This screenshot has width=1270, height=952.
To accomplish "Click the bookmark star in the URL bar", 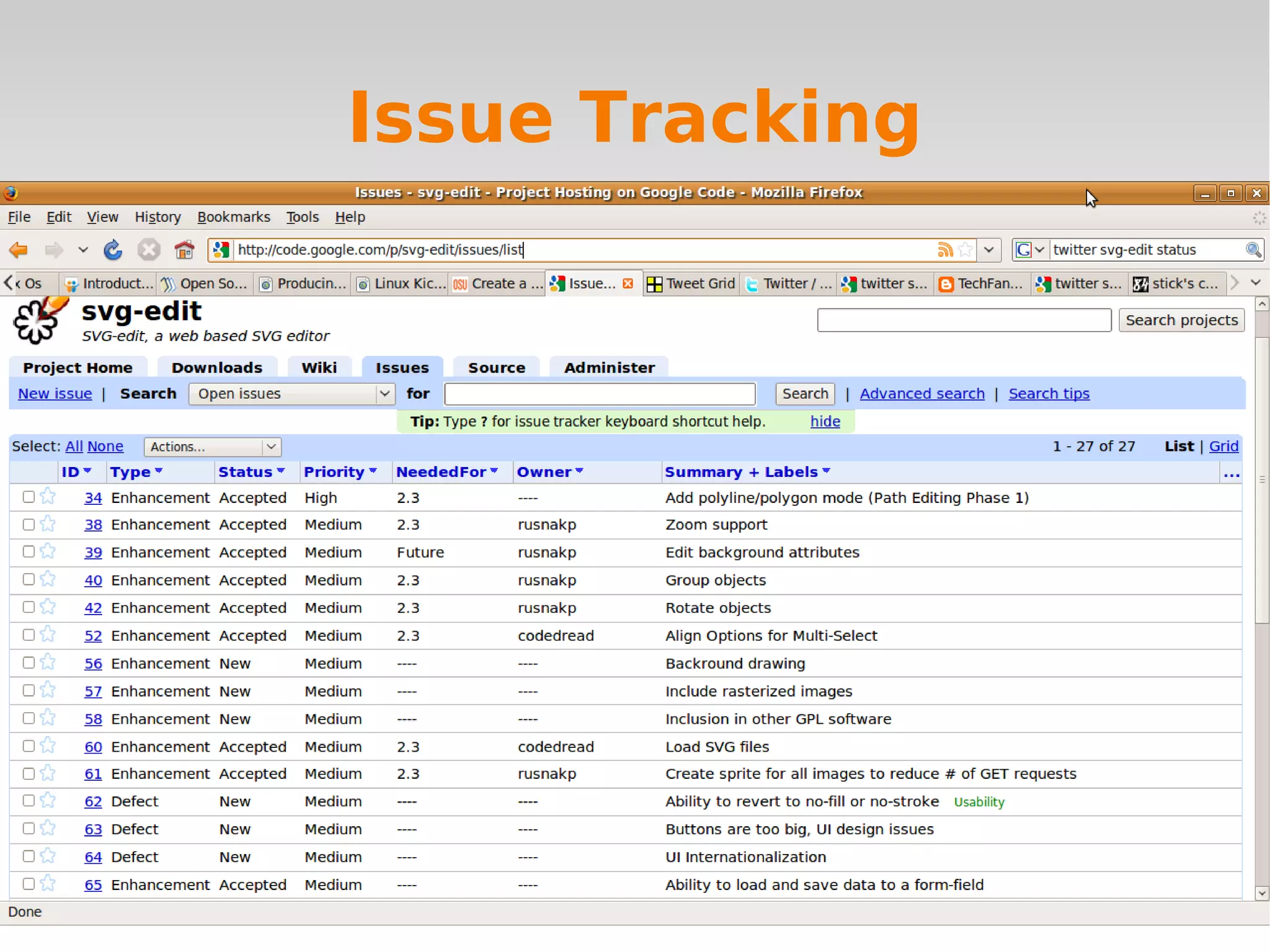I will (965, 249).
